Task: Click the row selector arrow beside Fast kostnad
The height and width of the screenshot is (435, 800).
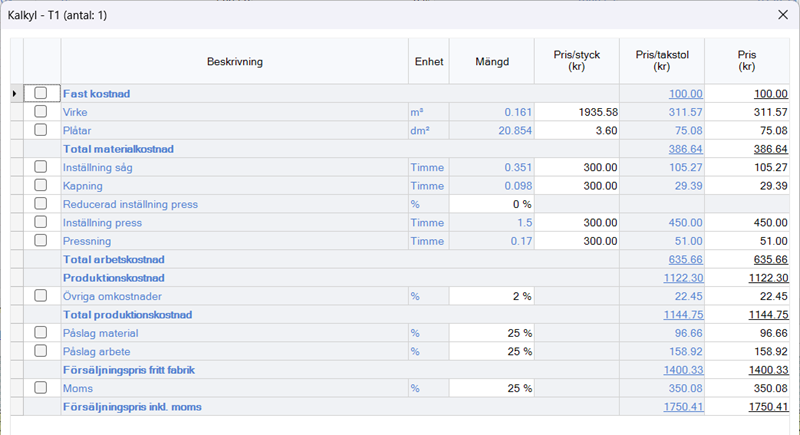Action: click(14, 93)
